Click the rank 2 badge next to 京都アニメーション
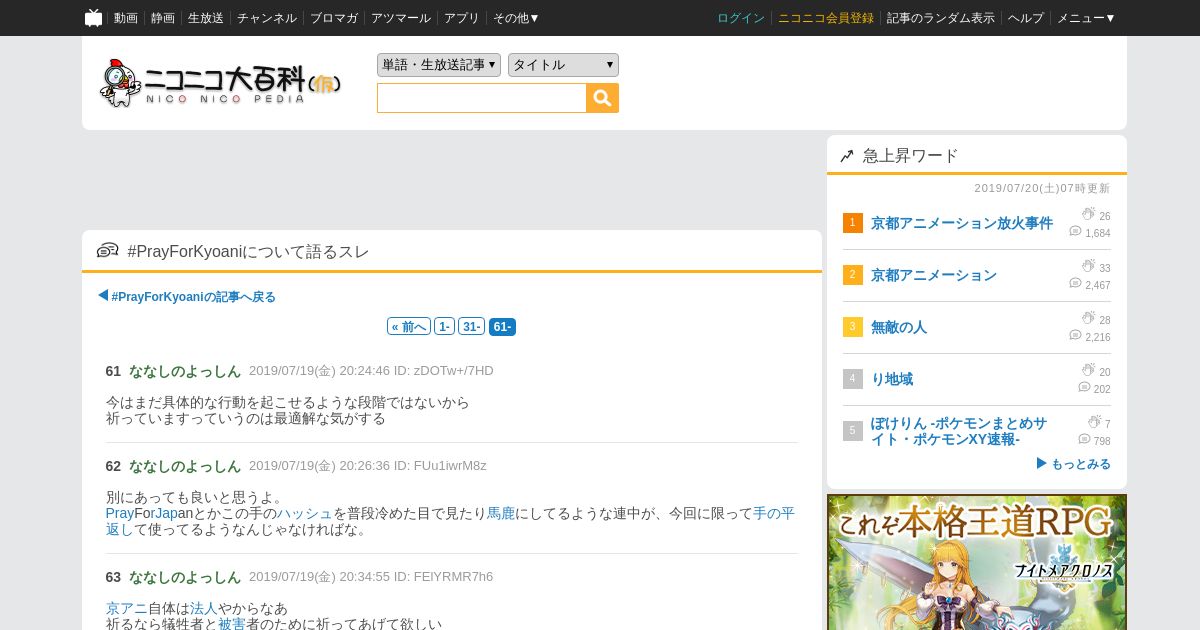 pyautogui.click(x=853, y=275)
